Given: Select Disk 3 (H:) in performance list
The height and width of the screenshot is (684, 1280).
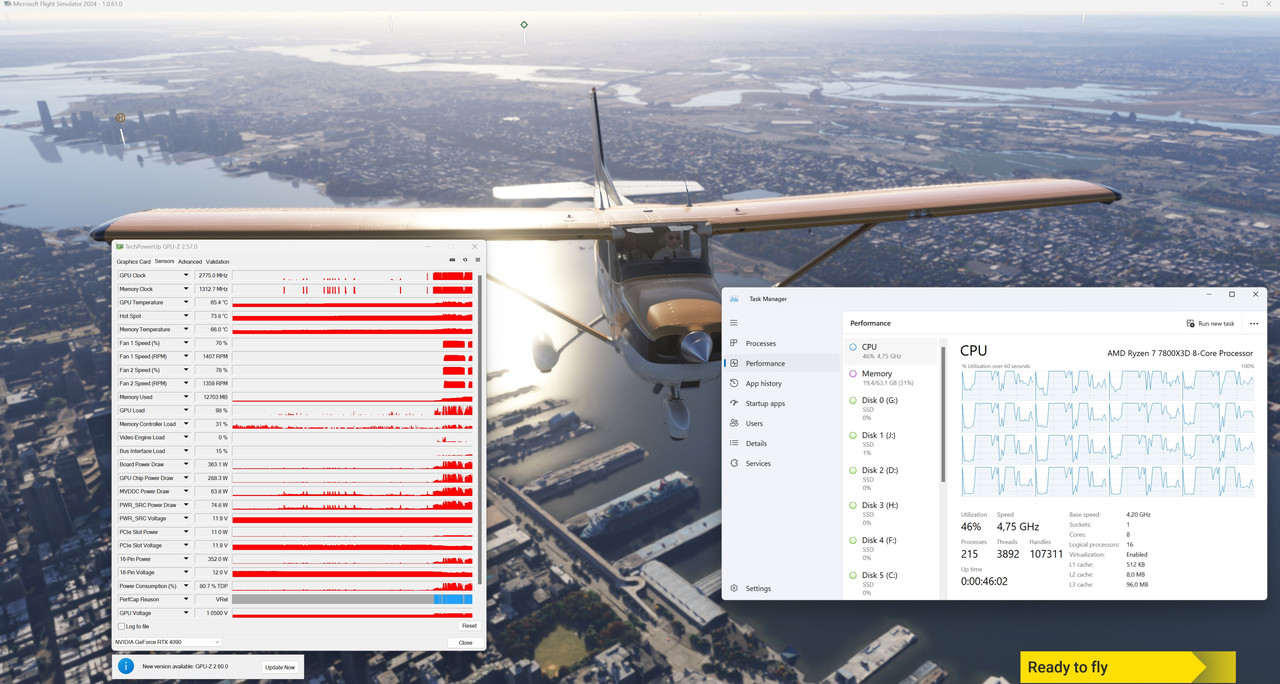Looking at the screenshot, I should 891,513.
